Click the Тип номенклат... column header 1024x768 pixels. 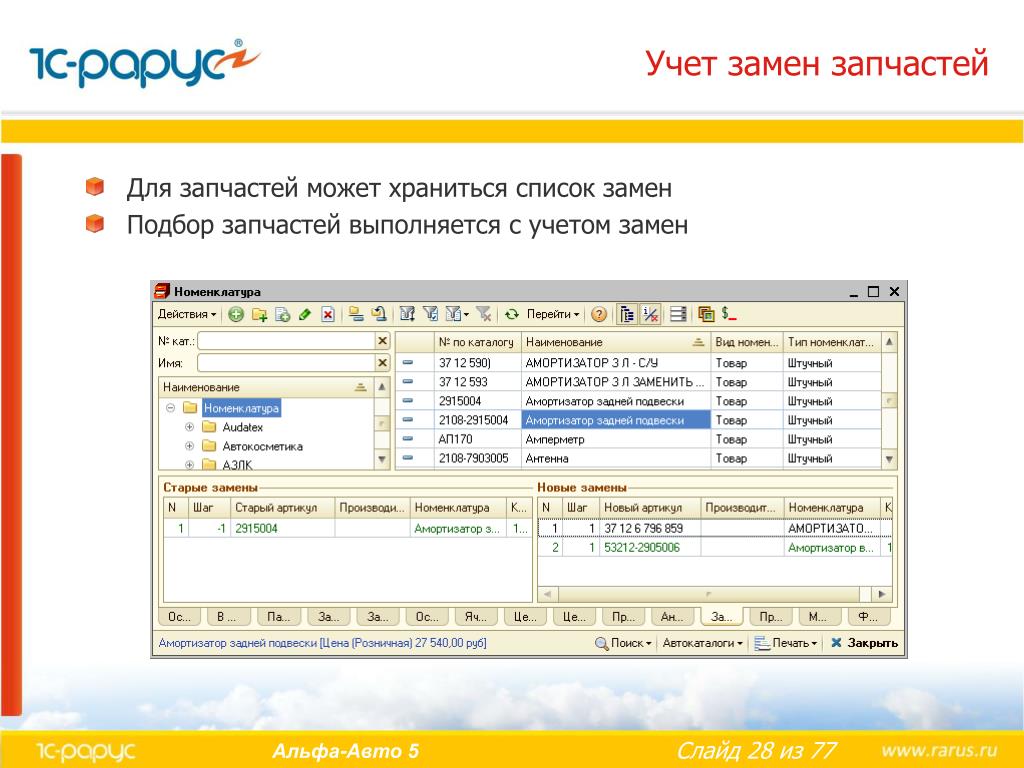tap(831, 342)
